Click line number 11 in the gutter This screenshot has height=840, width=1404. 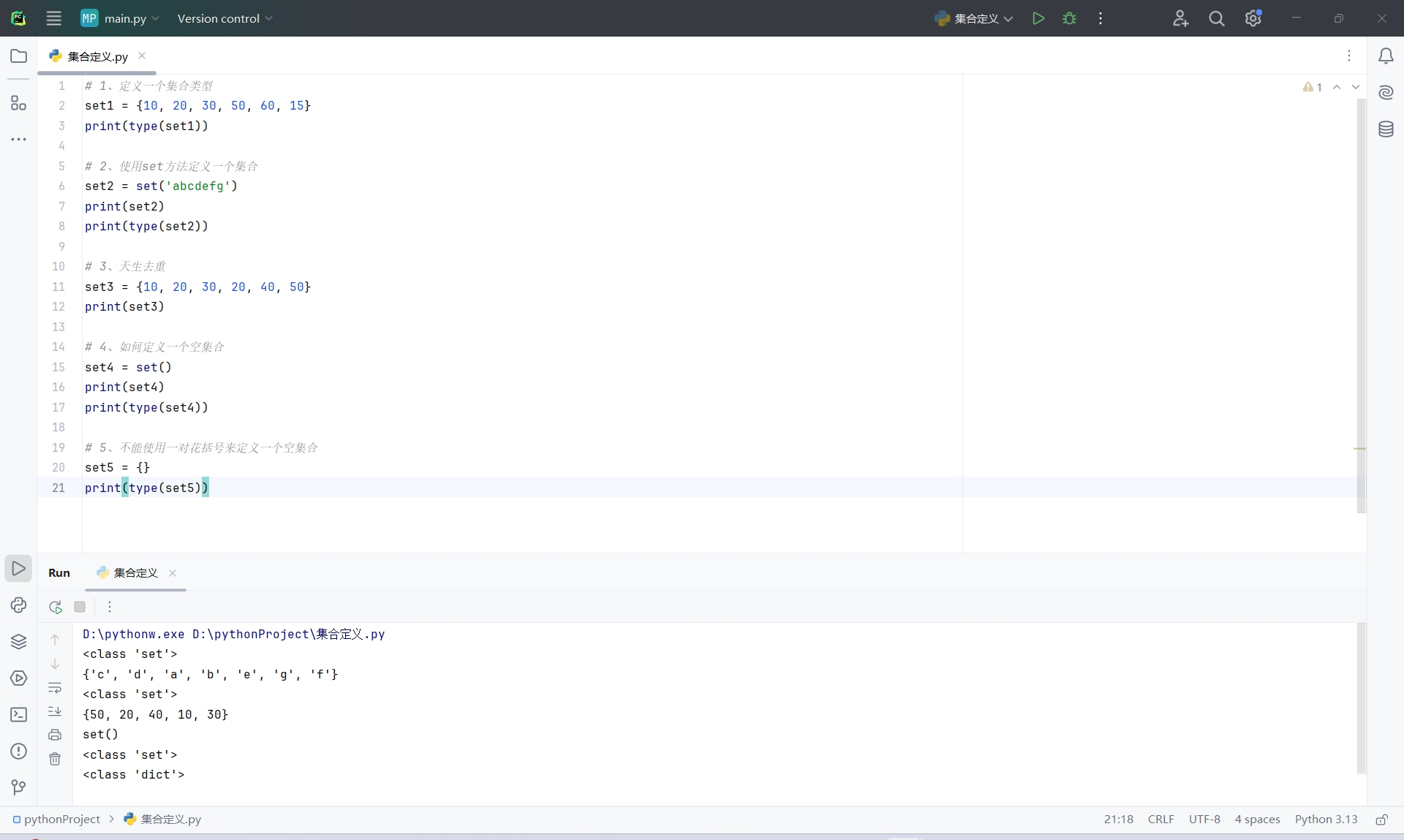coord(58,287)
